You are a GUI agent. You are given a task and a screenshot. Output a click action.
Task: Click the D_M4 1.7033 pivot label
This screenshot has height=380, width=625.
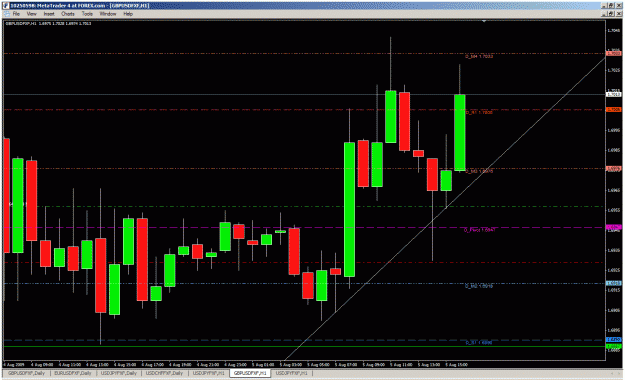(479, 57)
